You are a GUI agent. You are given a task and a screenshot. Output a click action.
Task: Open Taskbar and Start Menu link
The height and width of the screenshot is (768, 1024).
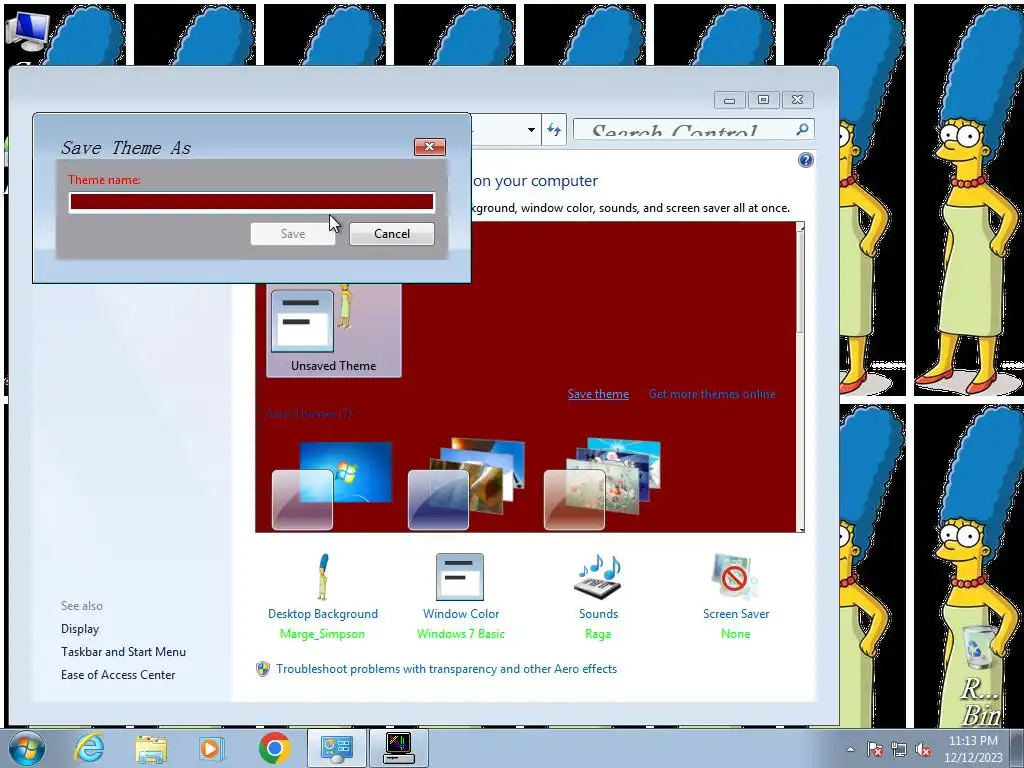pos(123,652)
